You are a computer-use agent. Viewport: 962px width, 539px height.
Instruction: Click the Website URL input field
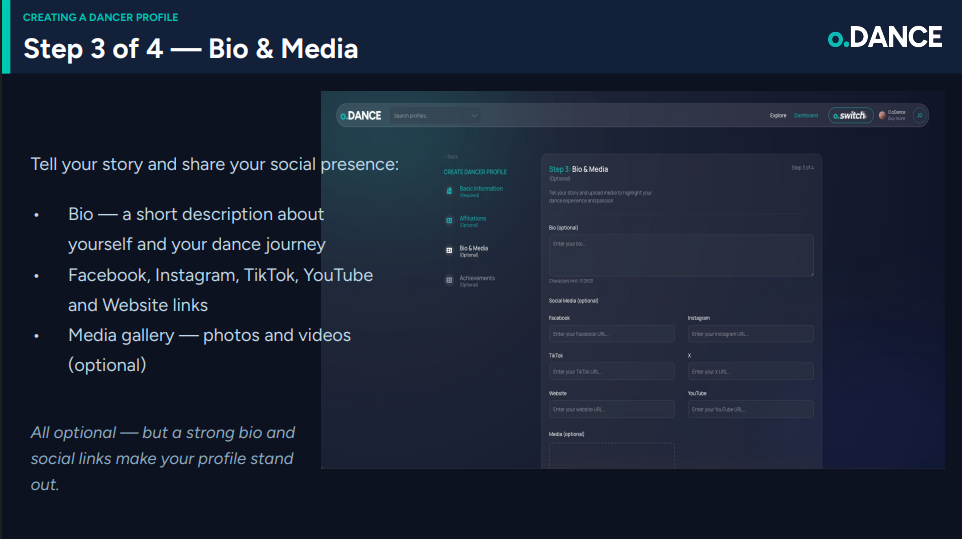click(612, 409)
